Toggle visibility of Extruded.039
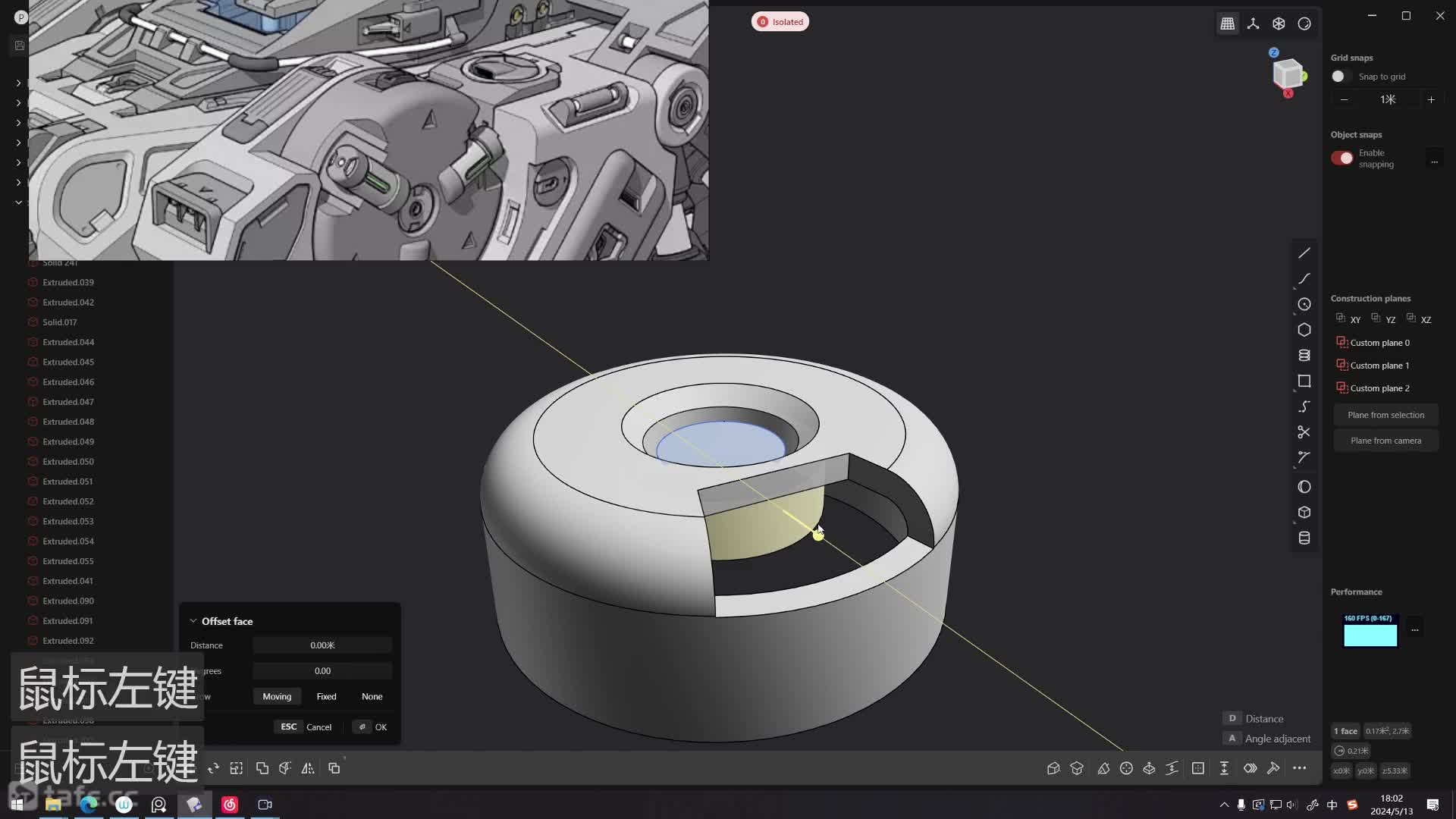The width and height of the screenshot is (1456, 819). point(33,282)
